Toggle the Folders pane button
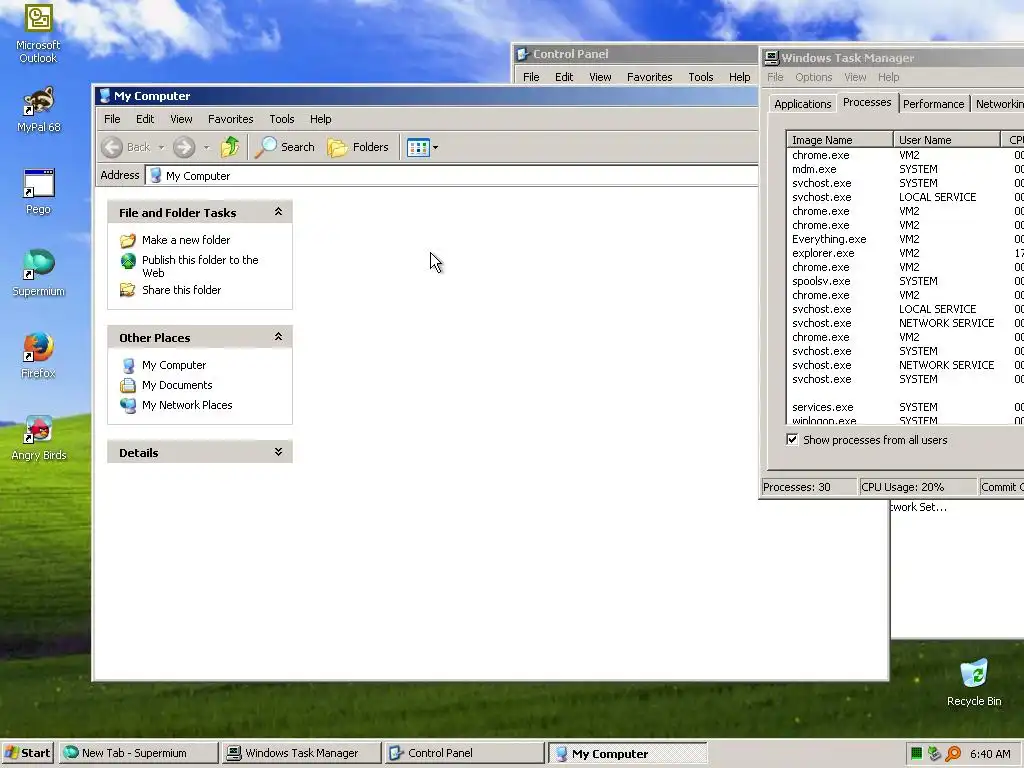 coord(358,147)
